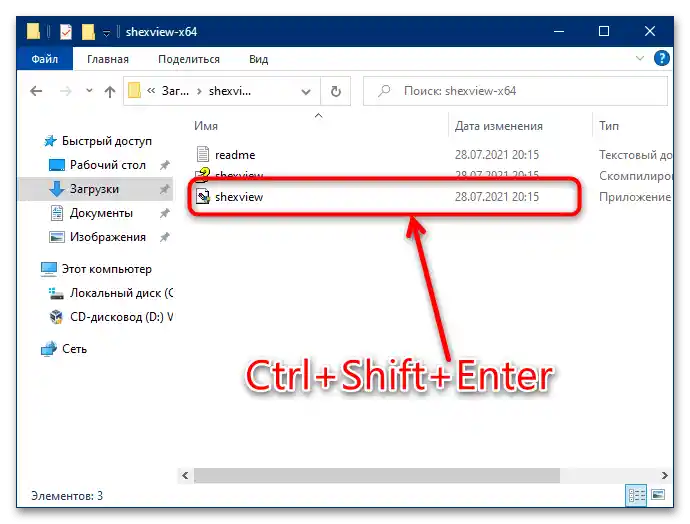
Task: Click readme date 28.07.2021 20:15
Action: click(x=497, y=155)
